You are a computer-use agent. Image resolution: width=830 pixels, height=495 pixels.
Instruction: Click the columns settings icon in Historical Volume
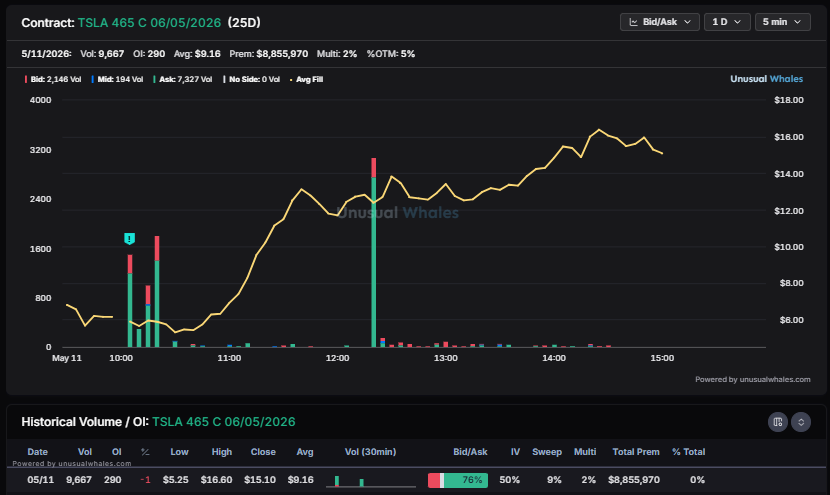[778, 422]
